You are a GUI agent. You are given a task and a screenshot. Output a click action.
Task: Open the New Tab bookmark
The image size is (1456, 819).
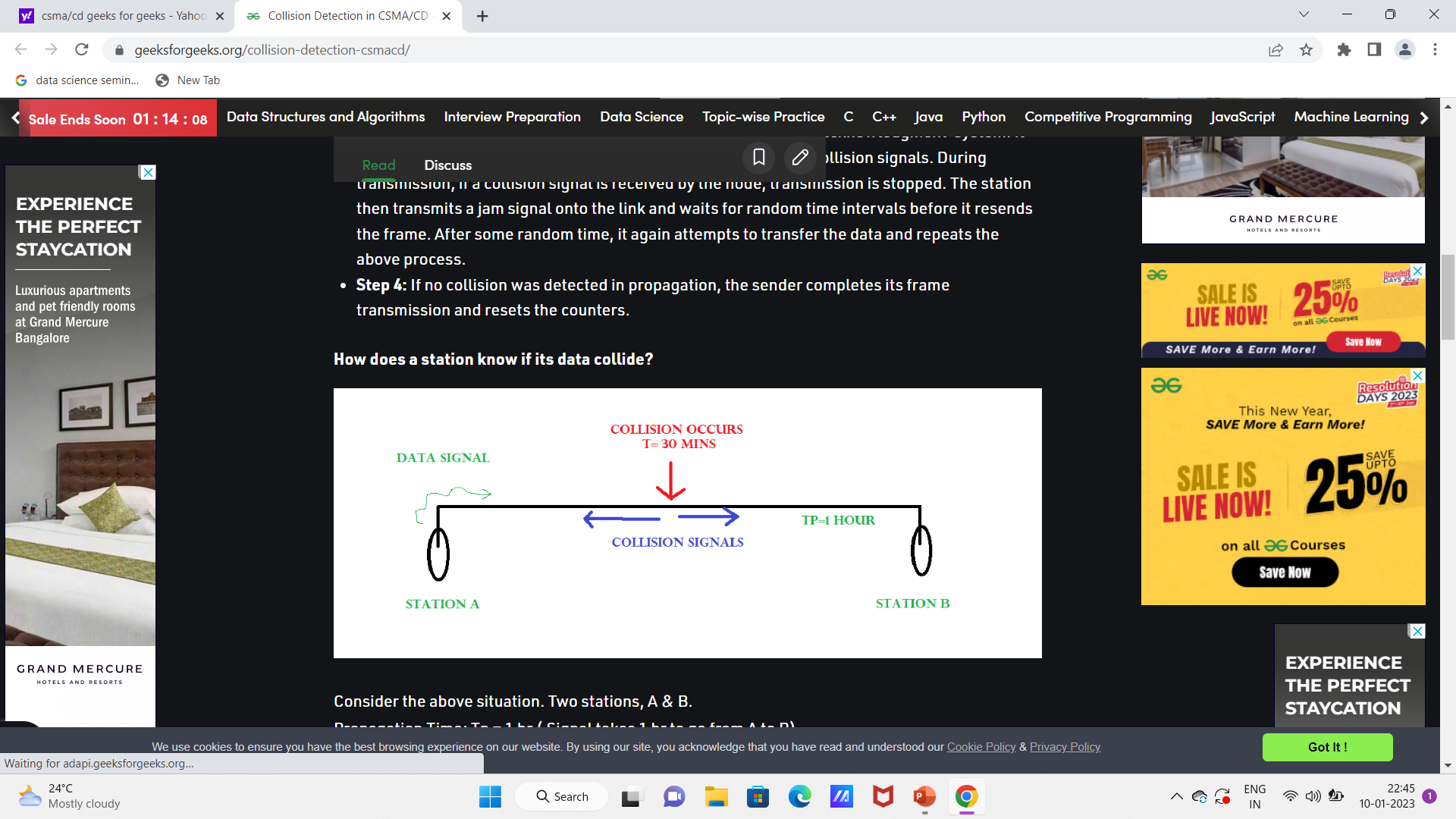(x=188, y=80)
